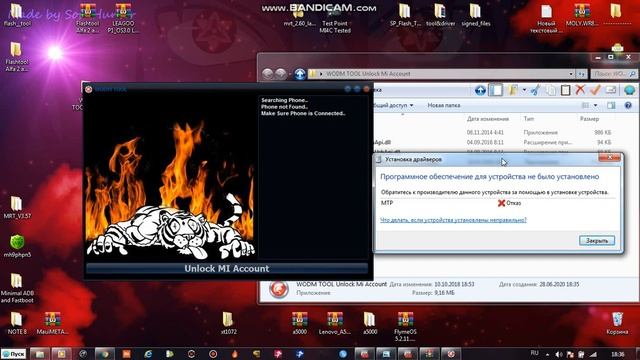640x360 pixels.
Task: Sort by Дата изменения column header
Action: (488, 119)
